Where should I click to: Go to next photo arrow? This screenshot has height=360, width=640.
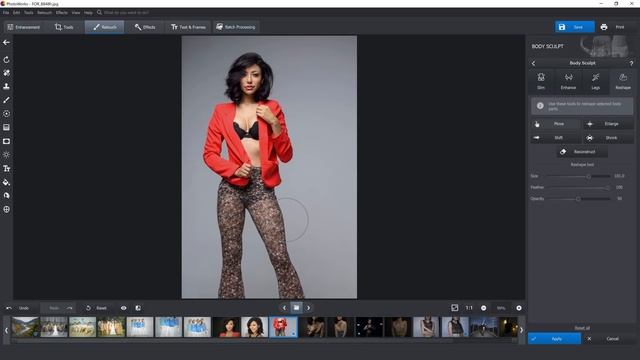(x=309, y=308)
